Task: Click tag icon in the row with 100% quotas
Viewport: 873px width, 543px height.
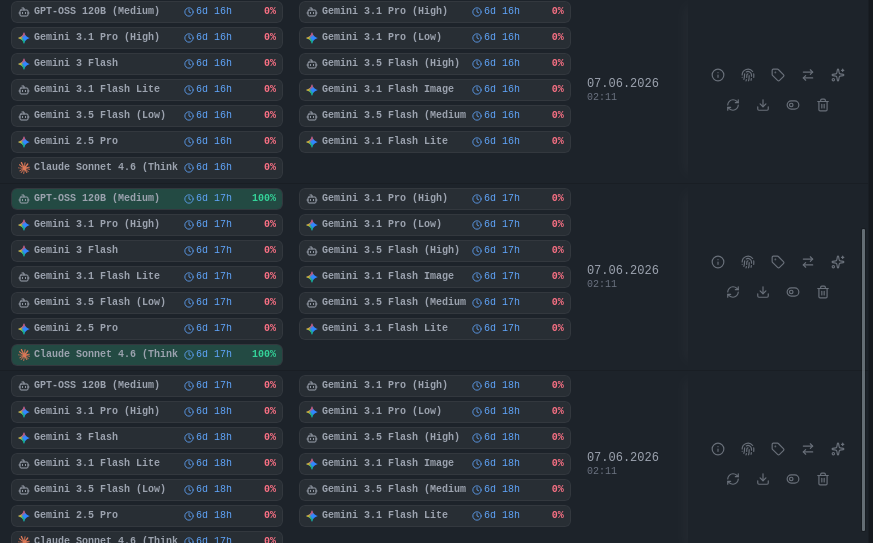Action: coord(778,262)
